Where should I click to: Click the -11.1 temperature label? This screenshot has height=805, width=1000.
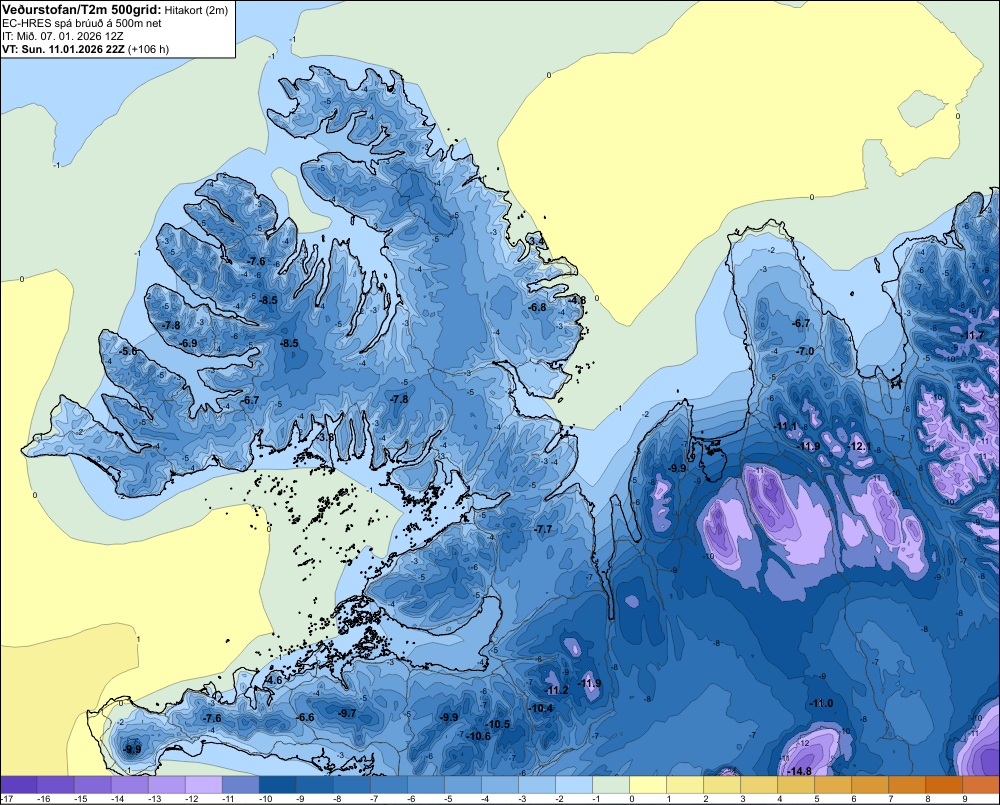(x=786, y=426)
